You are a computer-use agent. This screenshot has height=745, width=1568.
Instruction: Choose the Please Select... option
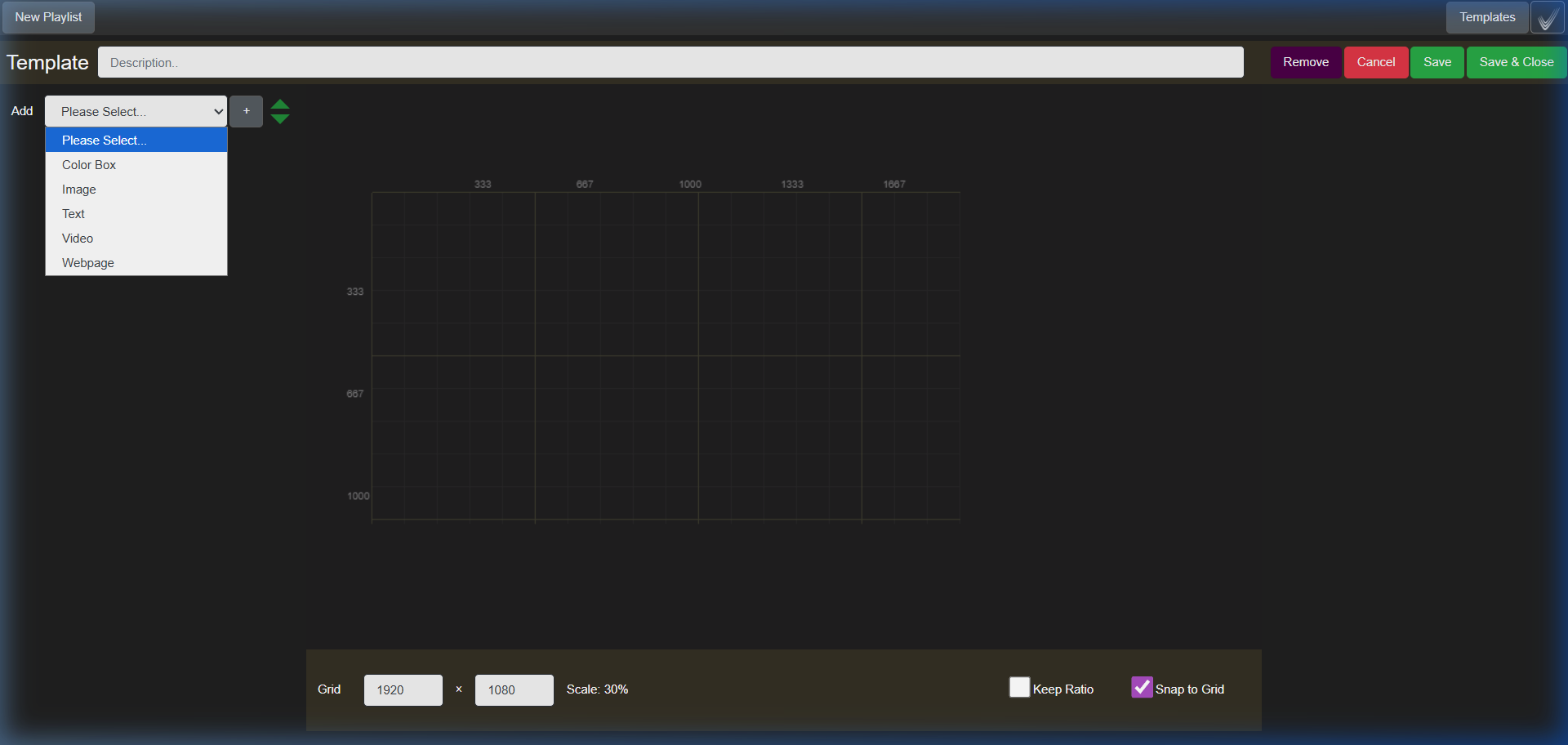tap(136, 140)
